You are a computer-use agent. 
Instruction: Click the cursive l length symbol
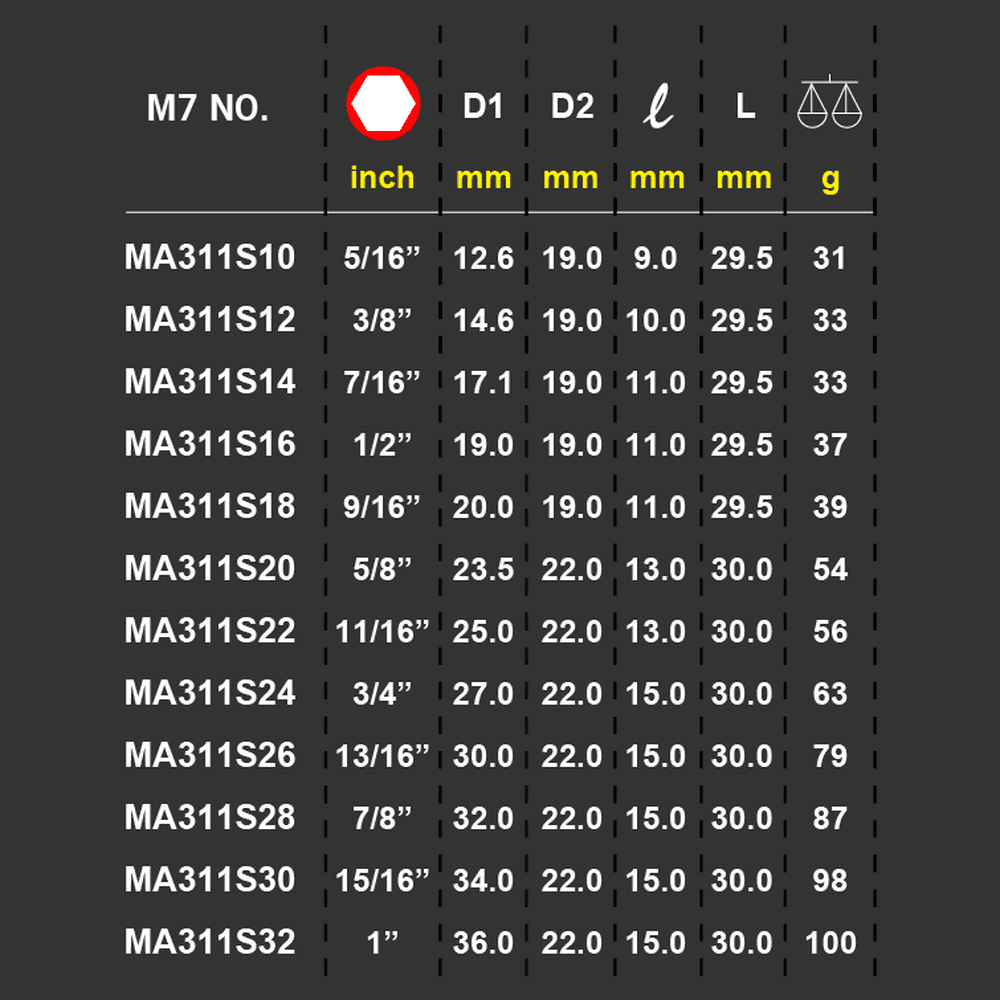tap(658, 106)
